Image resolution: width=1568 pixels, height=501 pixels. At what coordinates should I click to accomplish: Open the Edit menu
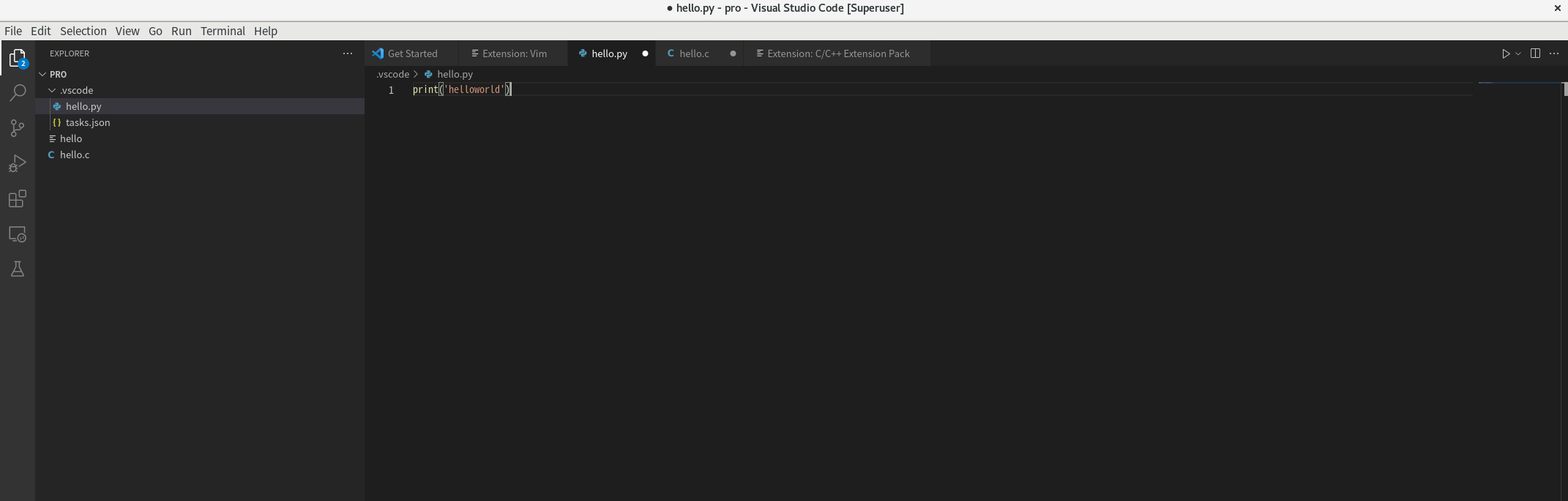[x=40, y=31]
